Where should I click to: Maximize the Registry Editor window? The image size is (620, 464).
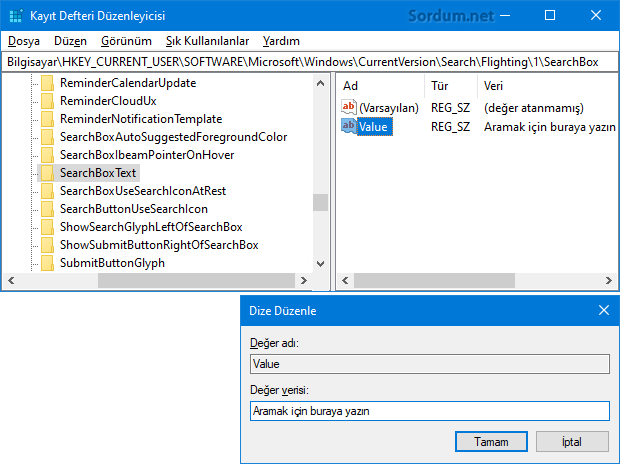pos(550,15)
